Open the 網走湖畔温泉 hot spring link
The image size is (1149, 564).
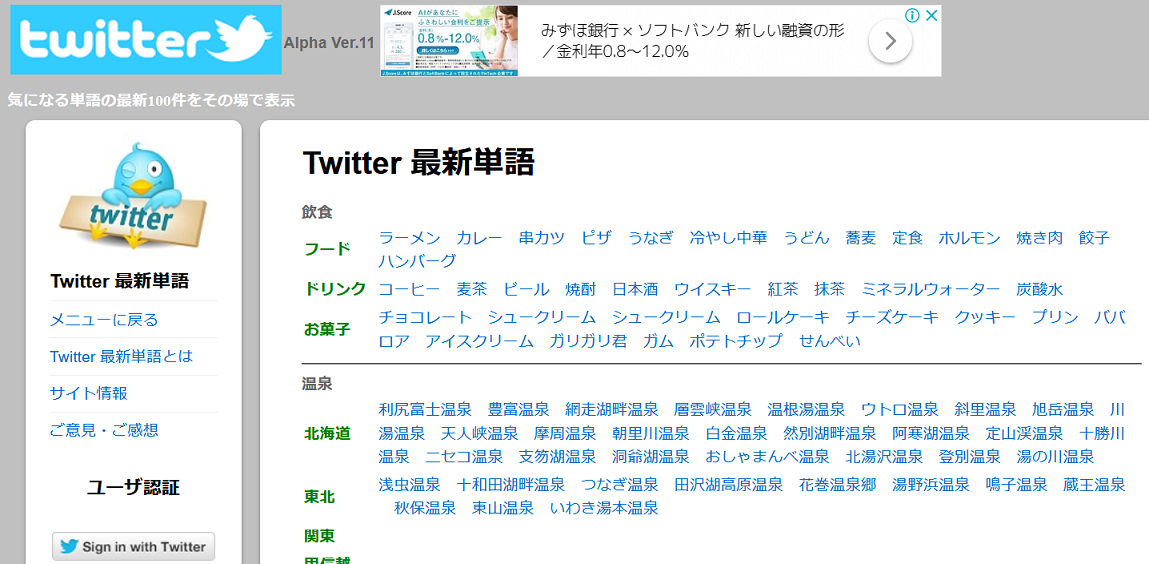pos(612,409)
